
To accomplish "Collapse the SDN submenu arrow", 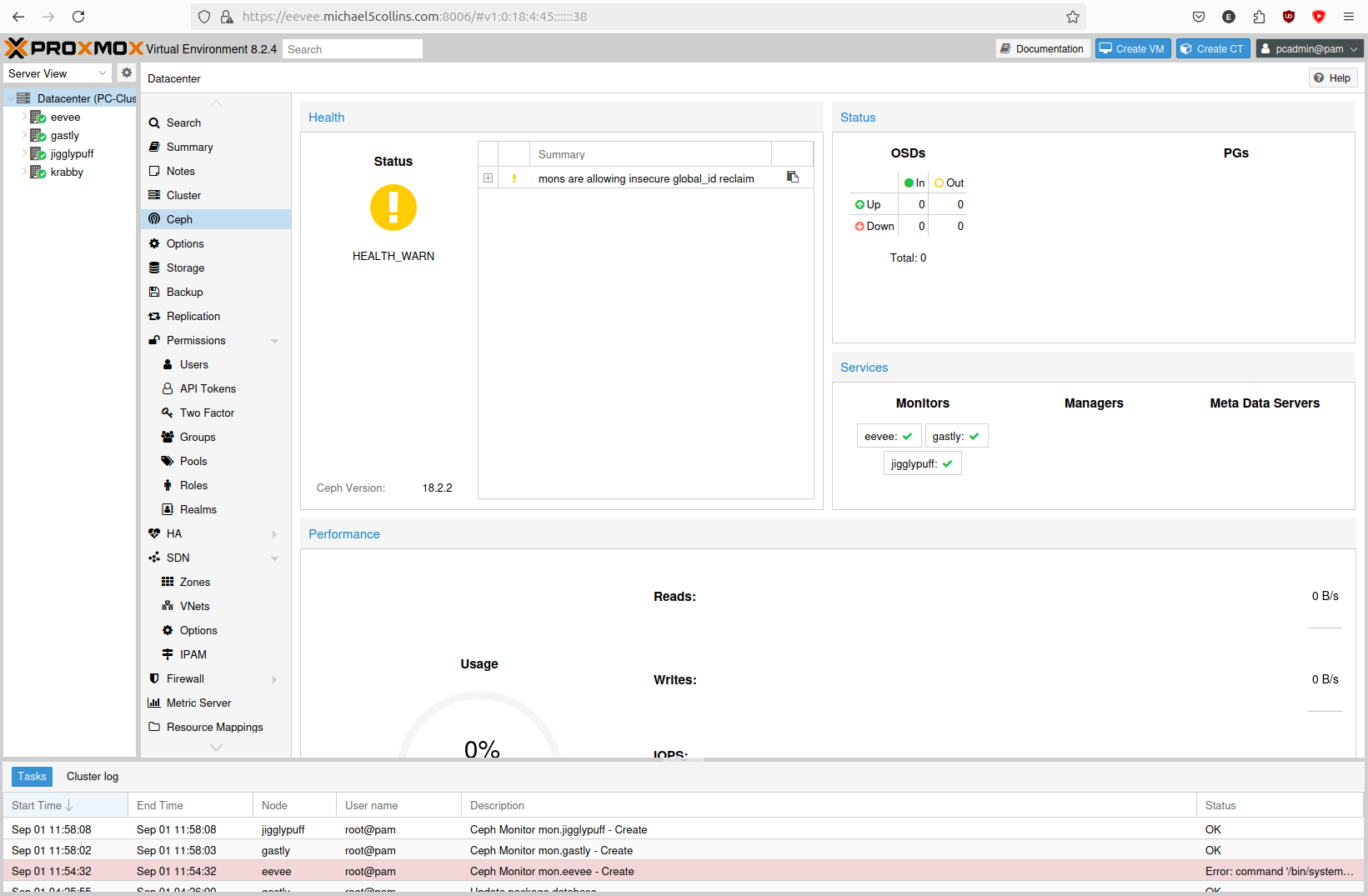I will 275,558.
